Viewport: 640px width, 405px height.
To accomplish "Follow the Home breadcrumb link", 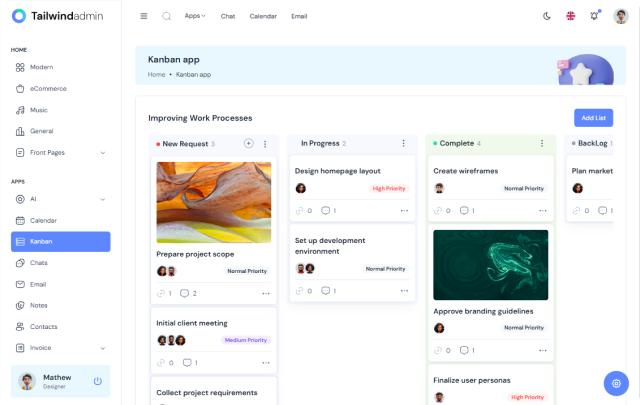I will coord(156,74).
